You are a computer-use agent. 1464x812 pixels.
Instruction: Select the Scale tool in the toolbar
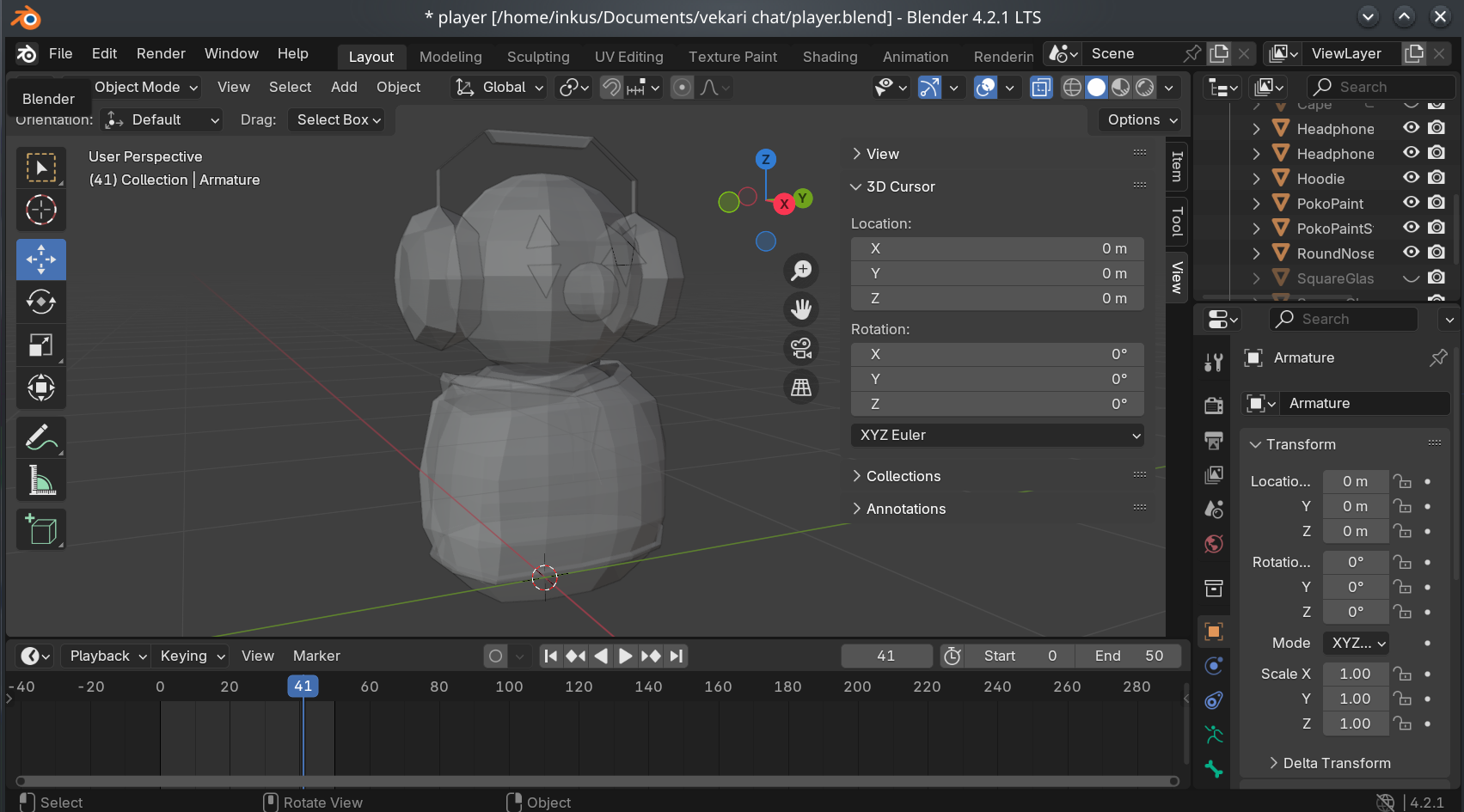pos(40,345)
